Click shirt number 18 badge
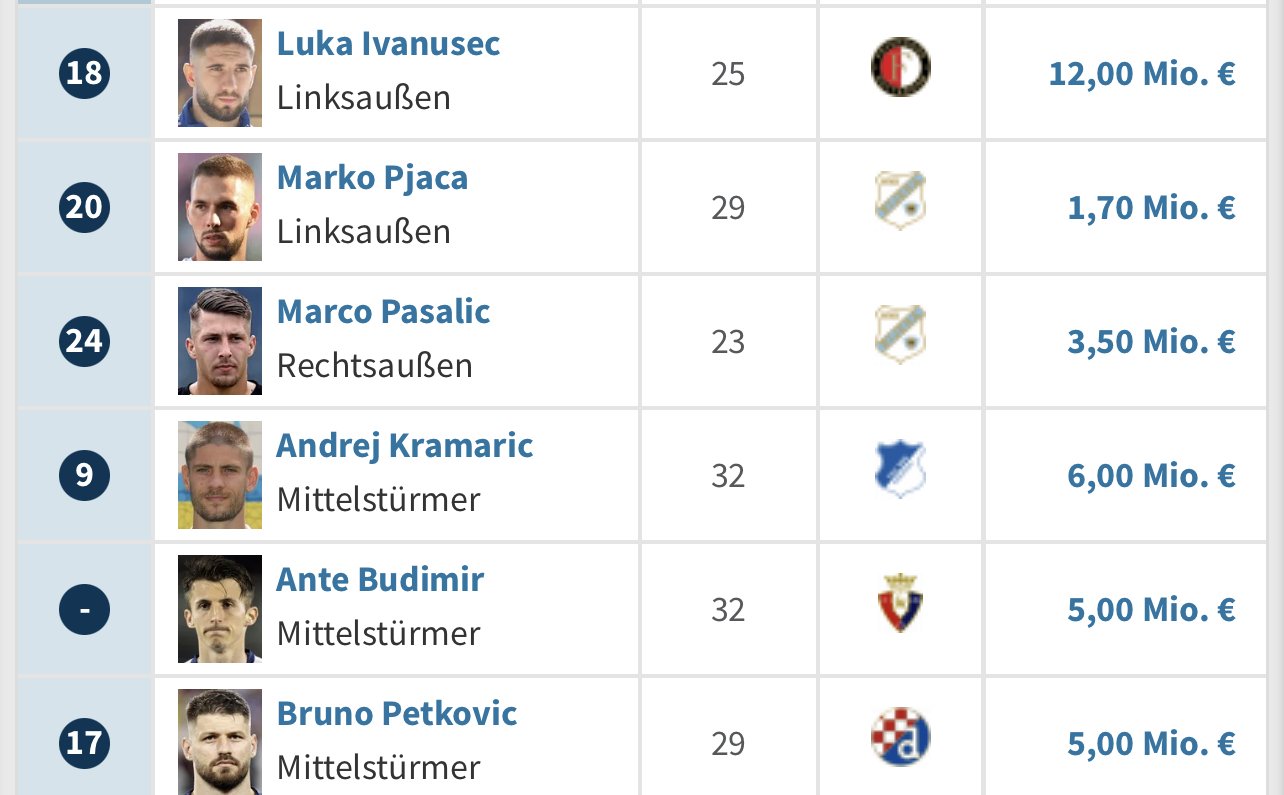 click(84, 73)
